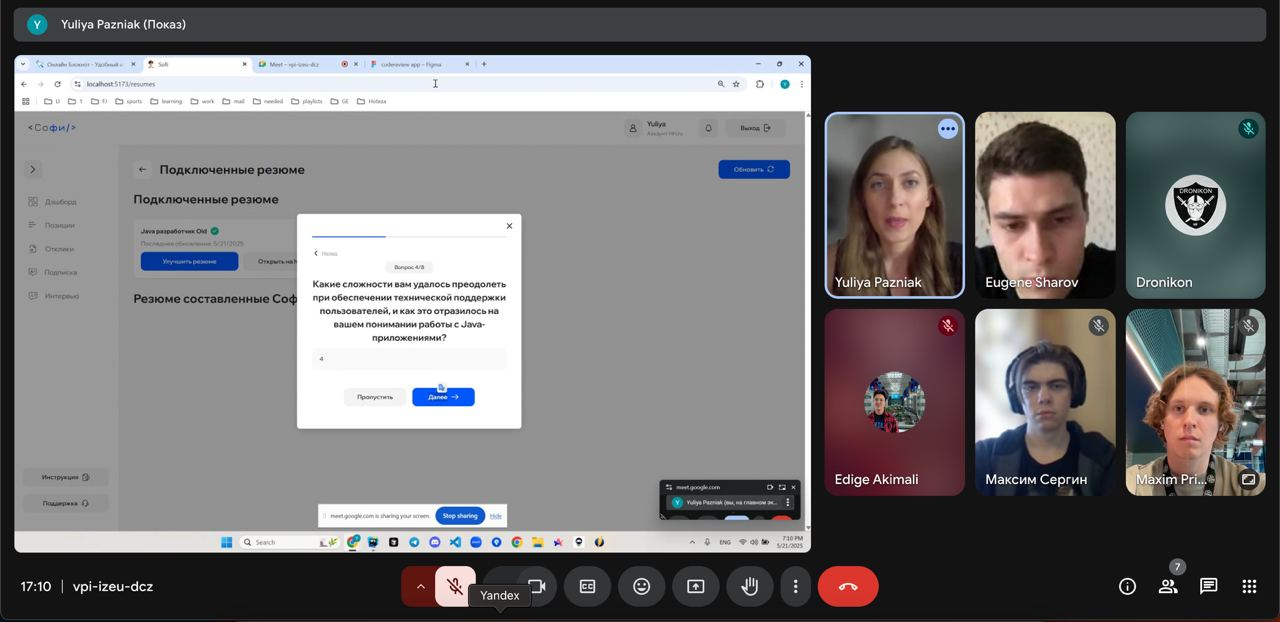
Task: Go back with Назад in the dialog
Action: point(326,253)
